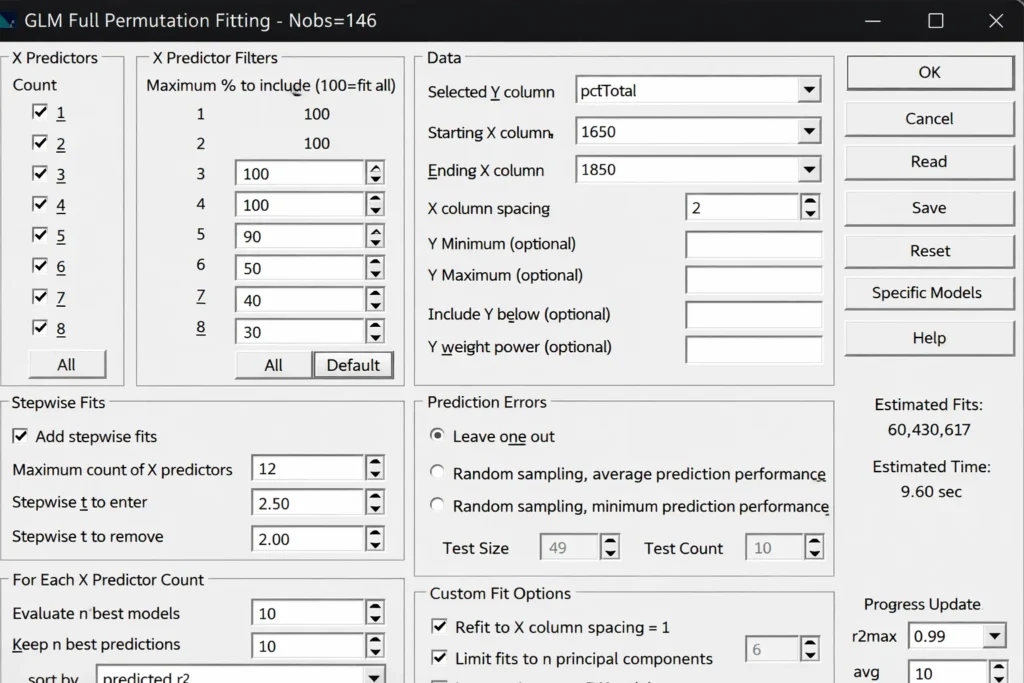Toggle Add stepwise fits checkbox
This screenshot has width=1024, height=683.
(x=20, y=436)
